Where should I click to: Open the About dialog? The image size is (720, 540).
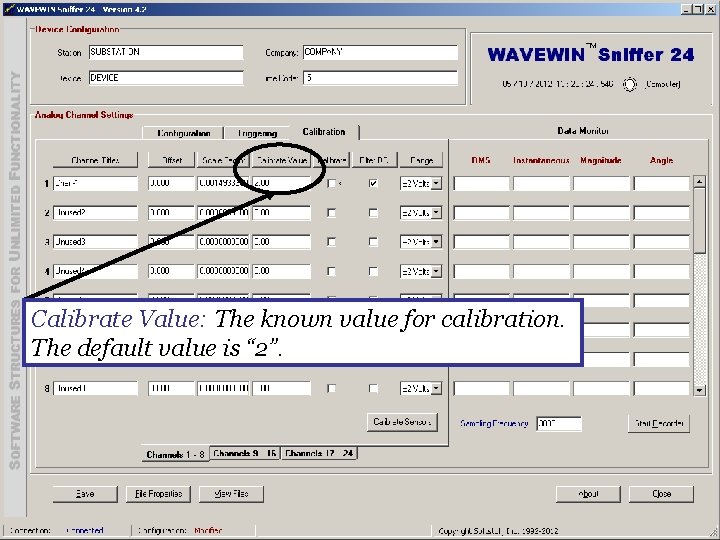click(x=588, y=494)
